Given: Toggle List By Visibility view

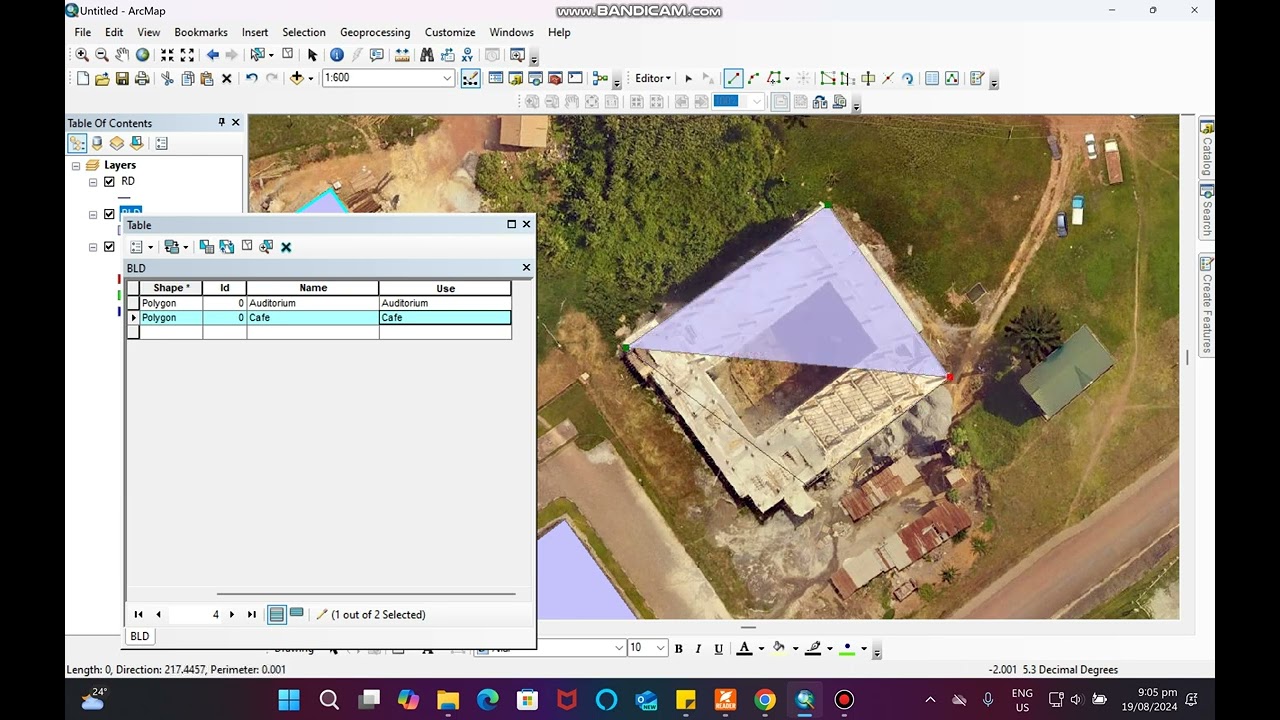Looking at the screenshot, I should pos(117,143).
